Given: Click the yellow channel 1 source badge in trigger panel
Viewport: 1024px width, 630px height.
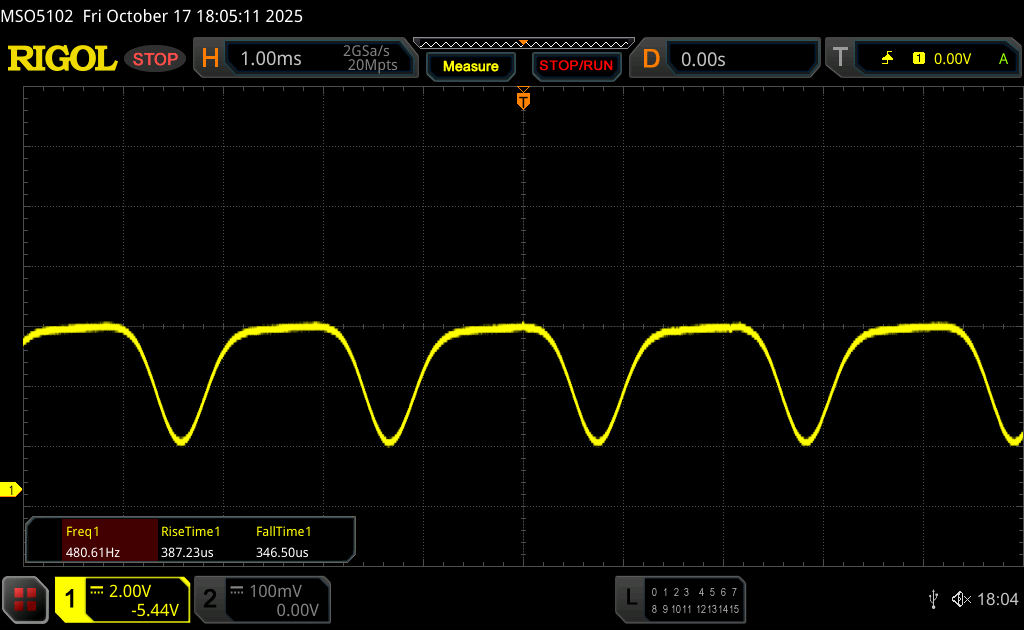Looking at the screenshot, I should [918, 59].
